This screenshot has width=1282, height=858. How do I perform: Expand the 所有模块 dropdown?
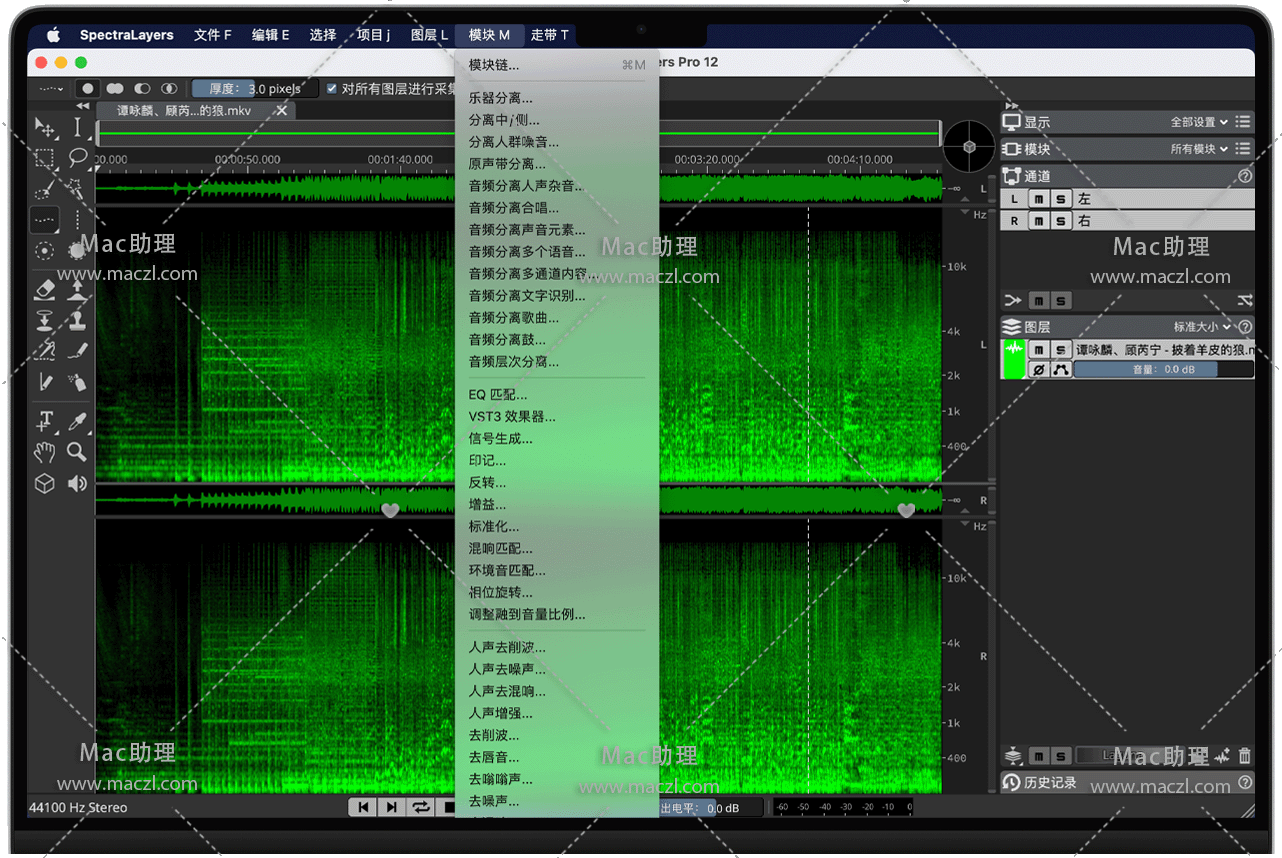tap(1198, 149)
